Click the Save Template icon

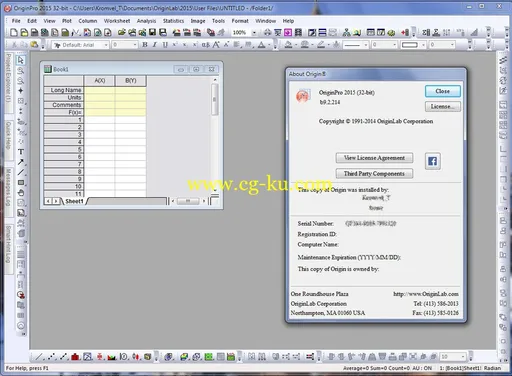click(163, 32)
